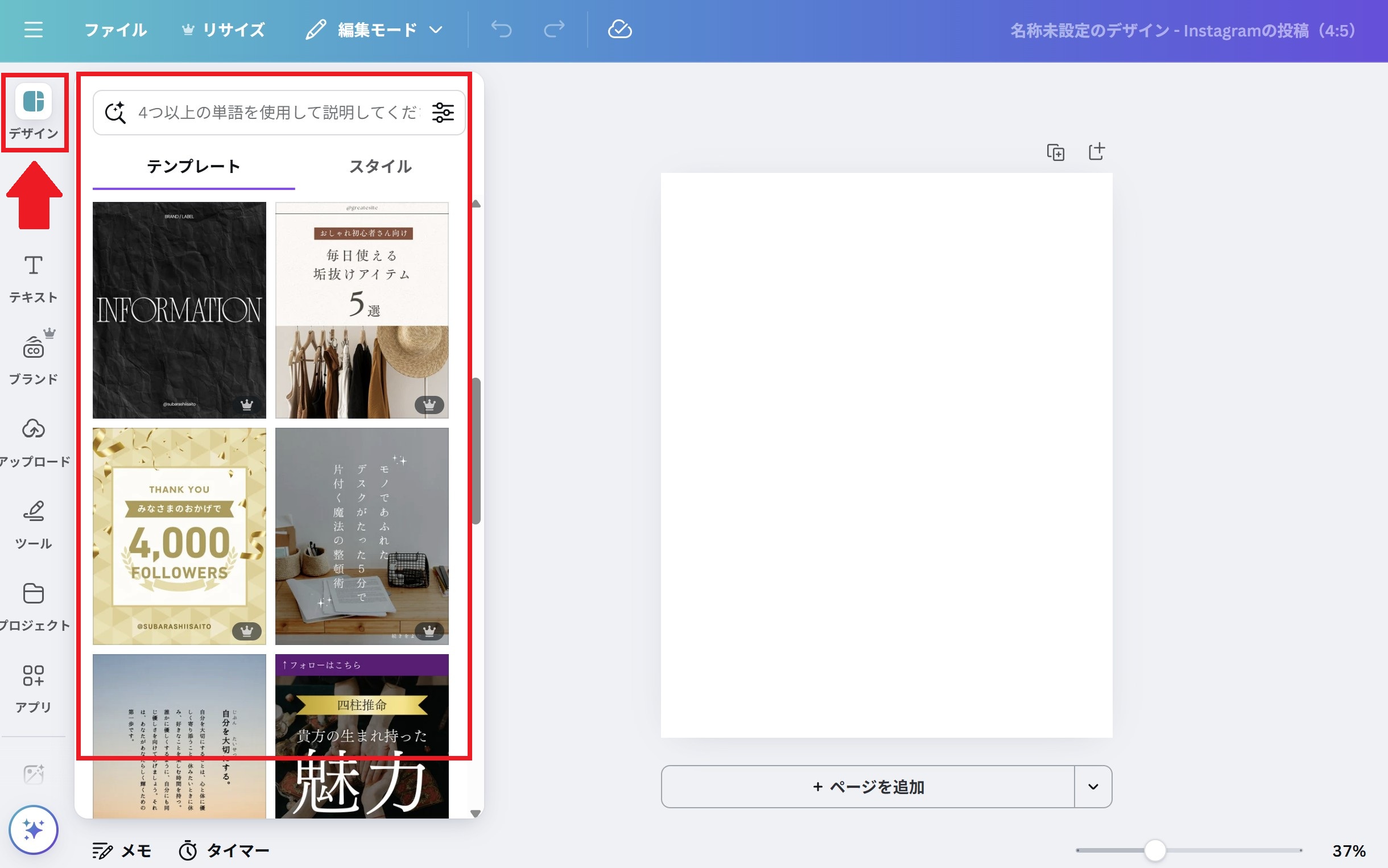The height and width of the screenshot is (868, 1388).
Task: Click the zoom slider handle
Action: point(1154,850)
